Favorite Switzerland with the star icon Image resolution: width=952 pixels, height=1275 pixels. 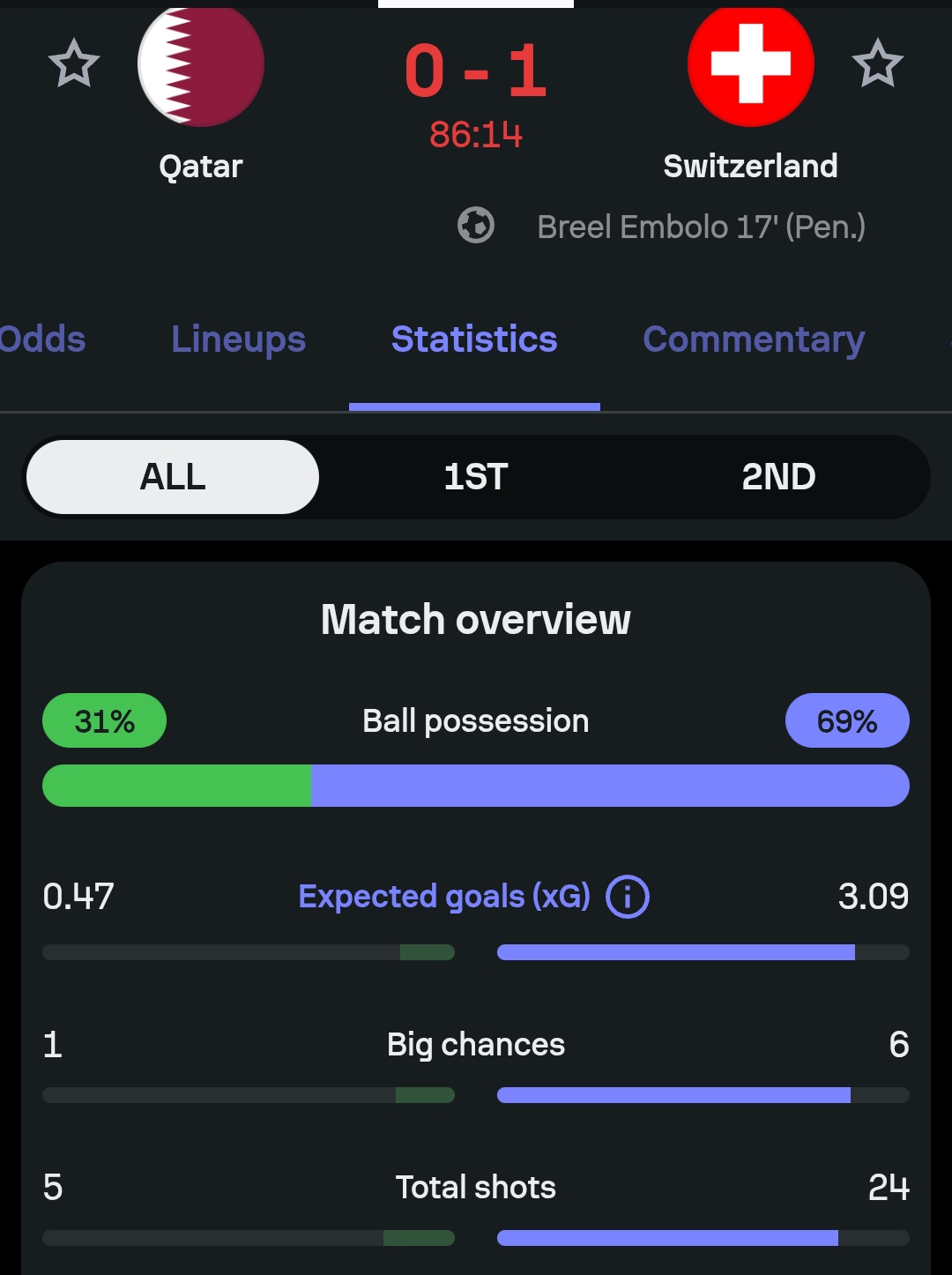tap(878, 63)
